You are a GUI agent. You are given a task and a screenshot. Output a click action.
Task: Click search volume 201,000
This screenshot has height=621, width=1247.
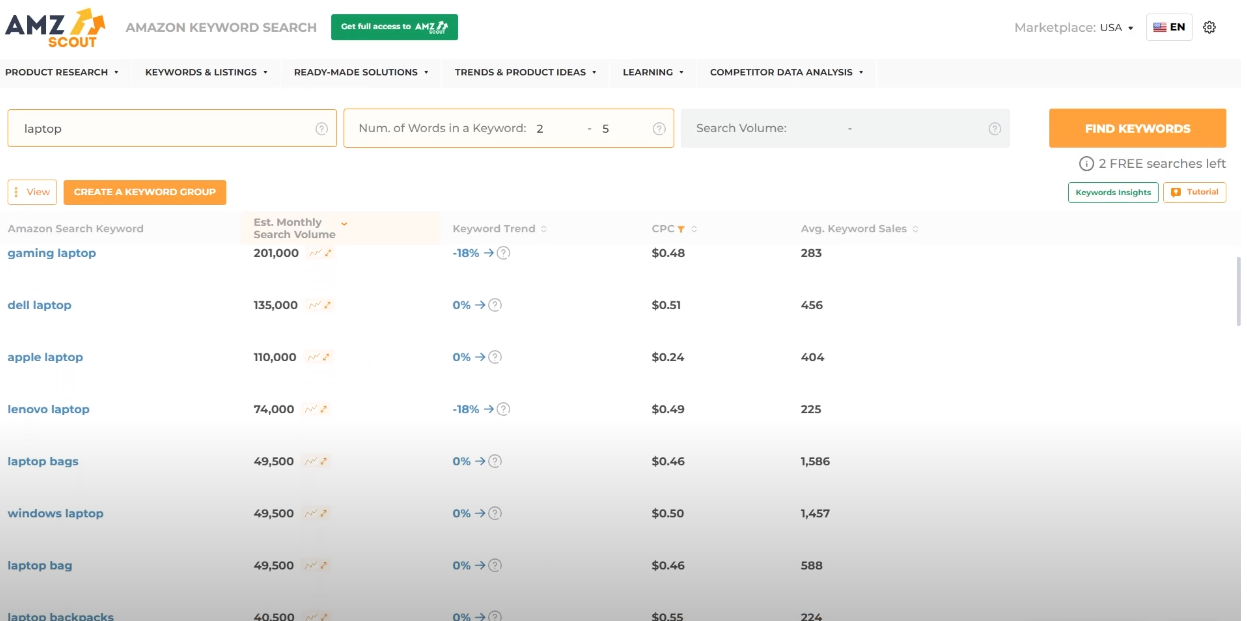(x=276, y=253)
